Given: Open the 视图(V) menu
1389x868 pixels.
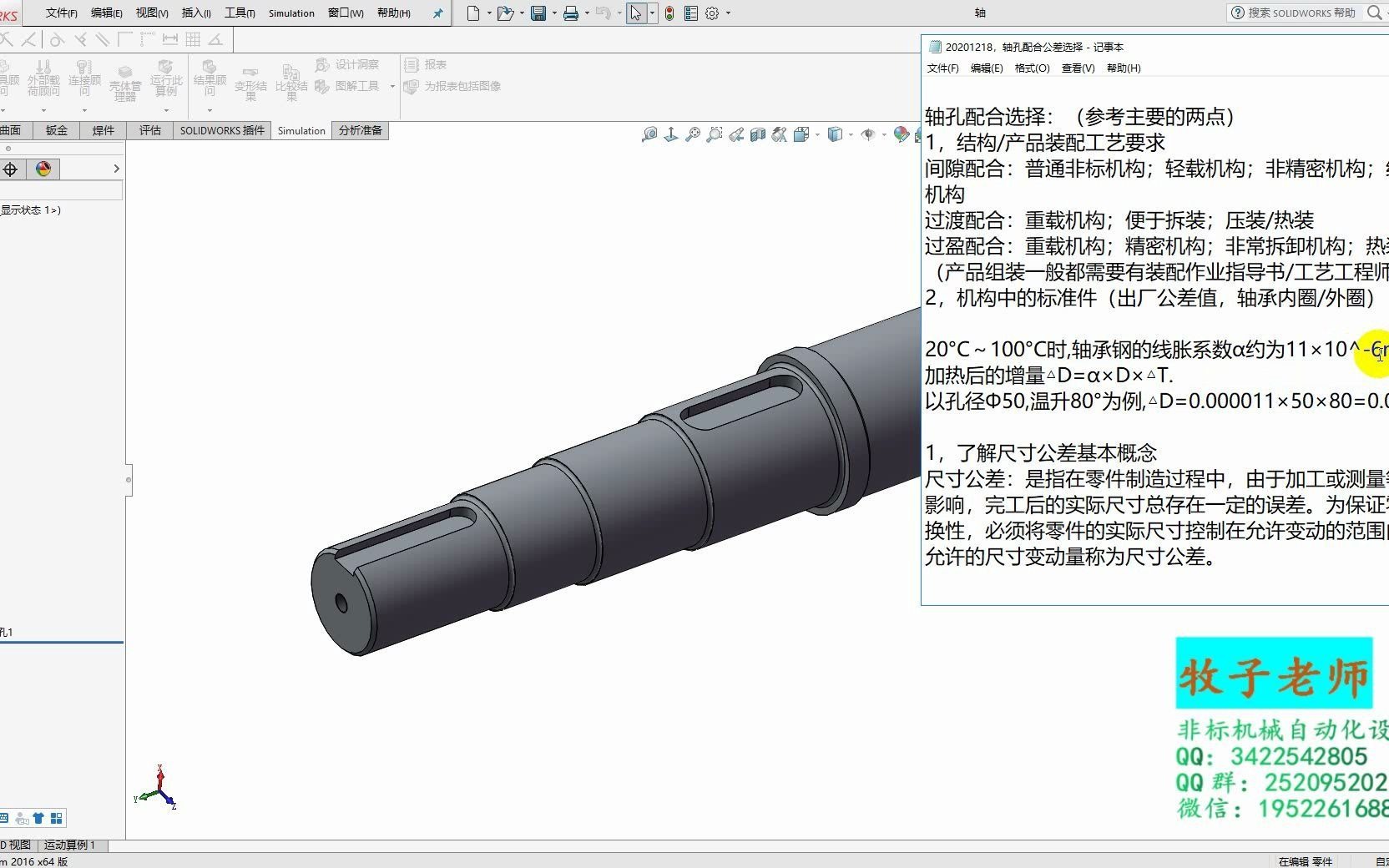Looking at the screenshot, I should [x=152, y=13].
